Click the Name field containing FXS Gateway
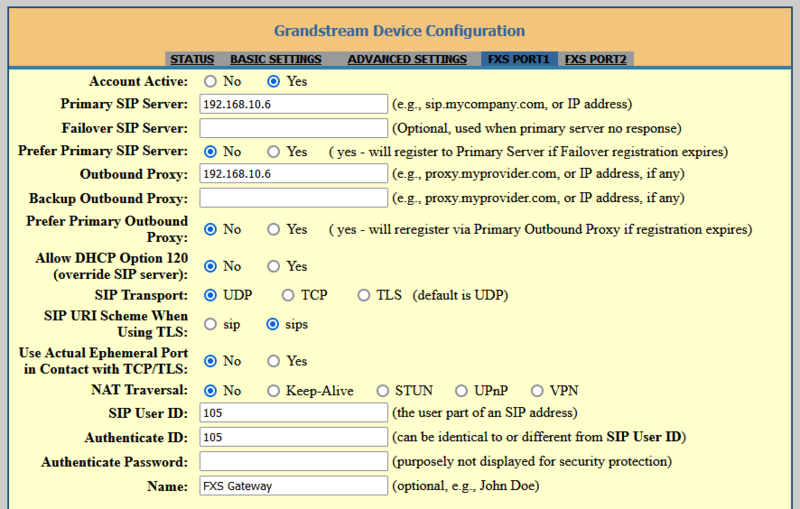 293,486
